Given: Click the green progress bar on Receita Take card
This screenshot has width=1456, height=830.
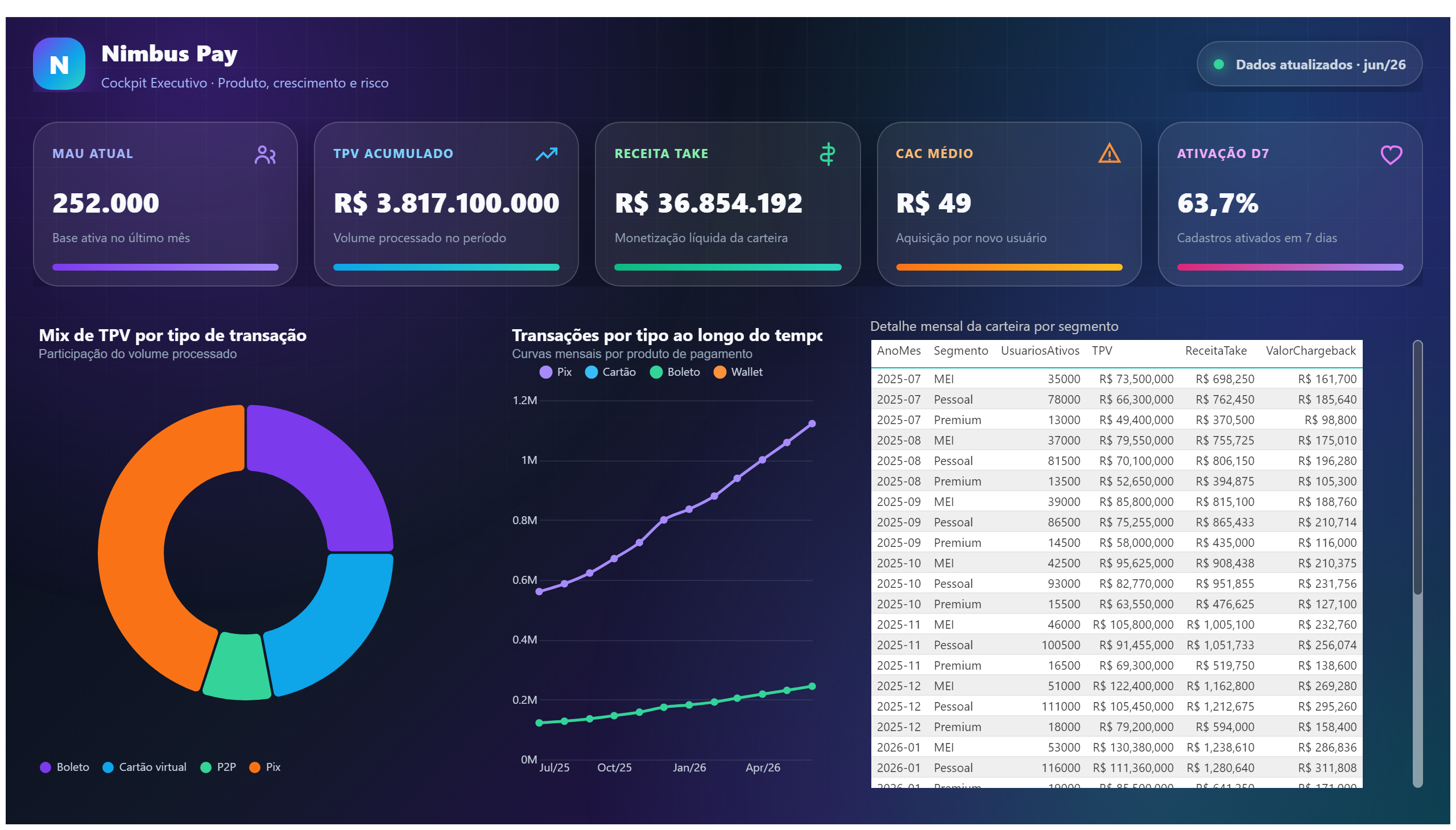Looking at the screenshot, I should 727,267.
